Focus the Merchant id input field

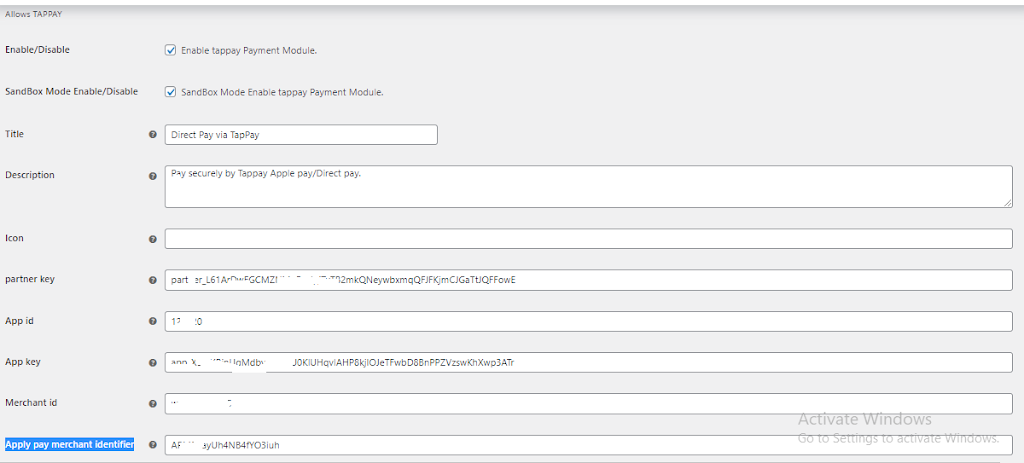[588, 404]
